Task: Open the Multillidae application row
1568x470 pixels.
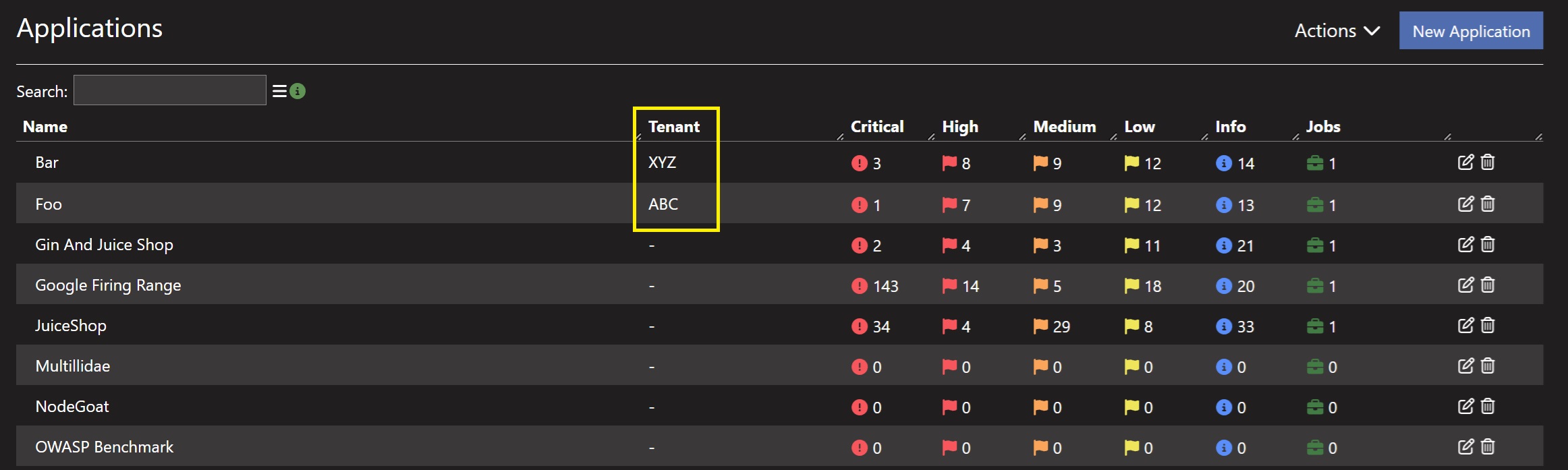Action: pyautogui.click(x=72, y=366)
